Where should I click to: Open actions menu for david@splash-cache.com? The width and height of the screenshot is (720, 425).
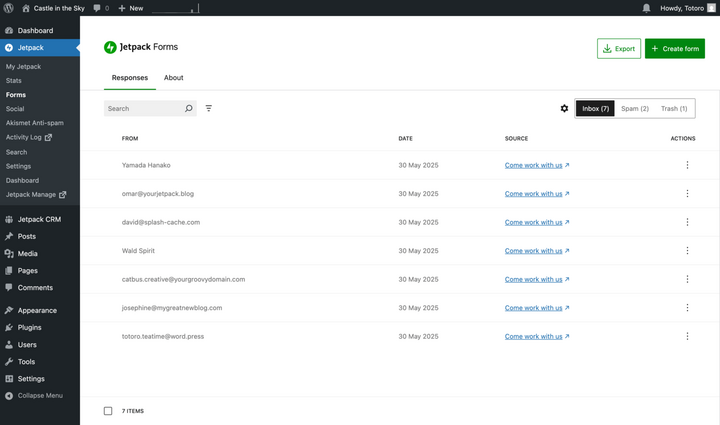coord(687,222)
